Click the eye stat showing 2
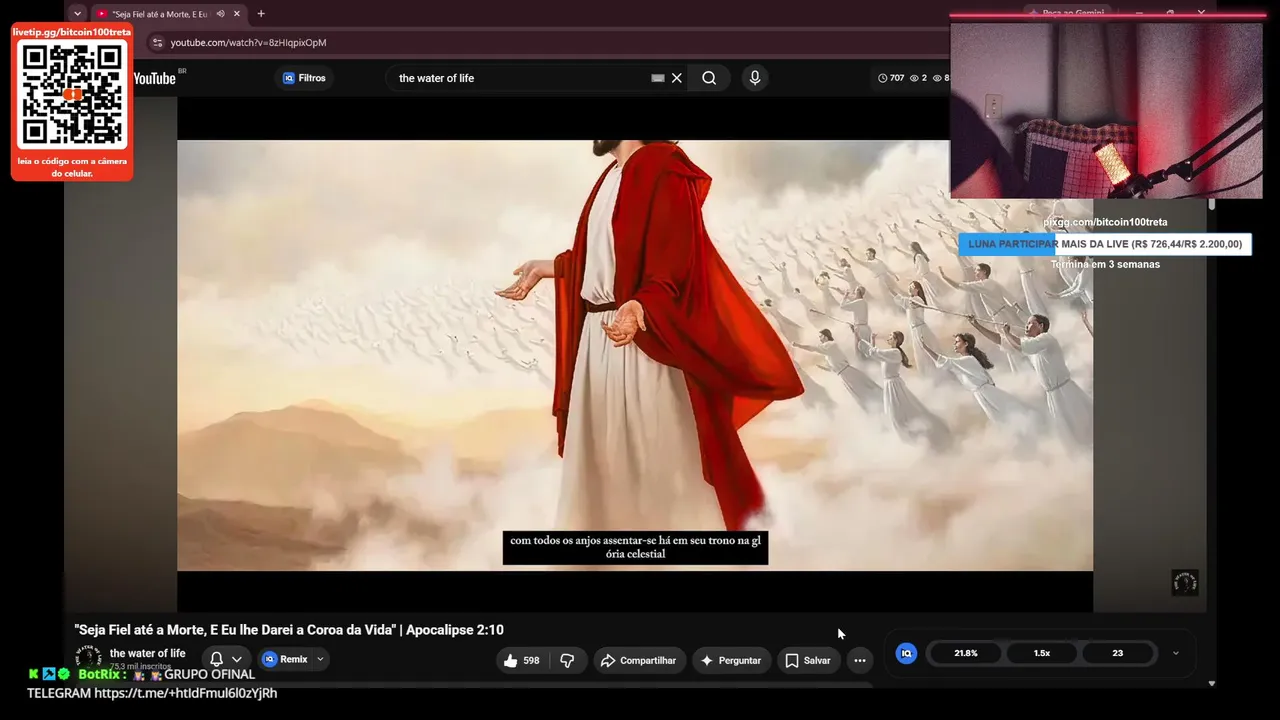1280x720 pixels. point(918,78)
